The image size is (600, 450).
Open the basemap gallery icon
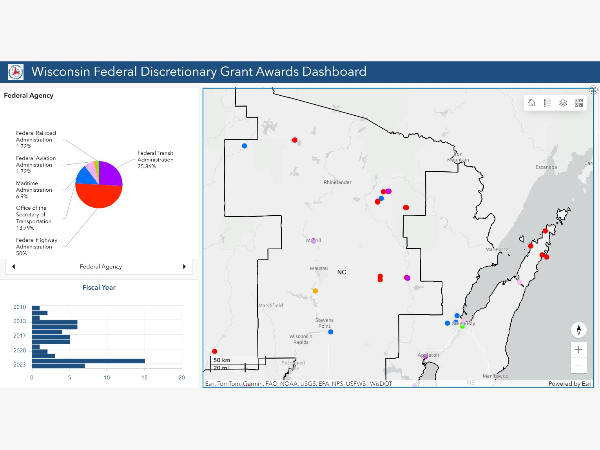tap(579, 103)
